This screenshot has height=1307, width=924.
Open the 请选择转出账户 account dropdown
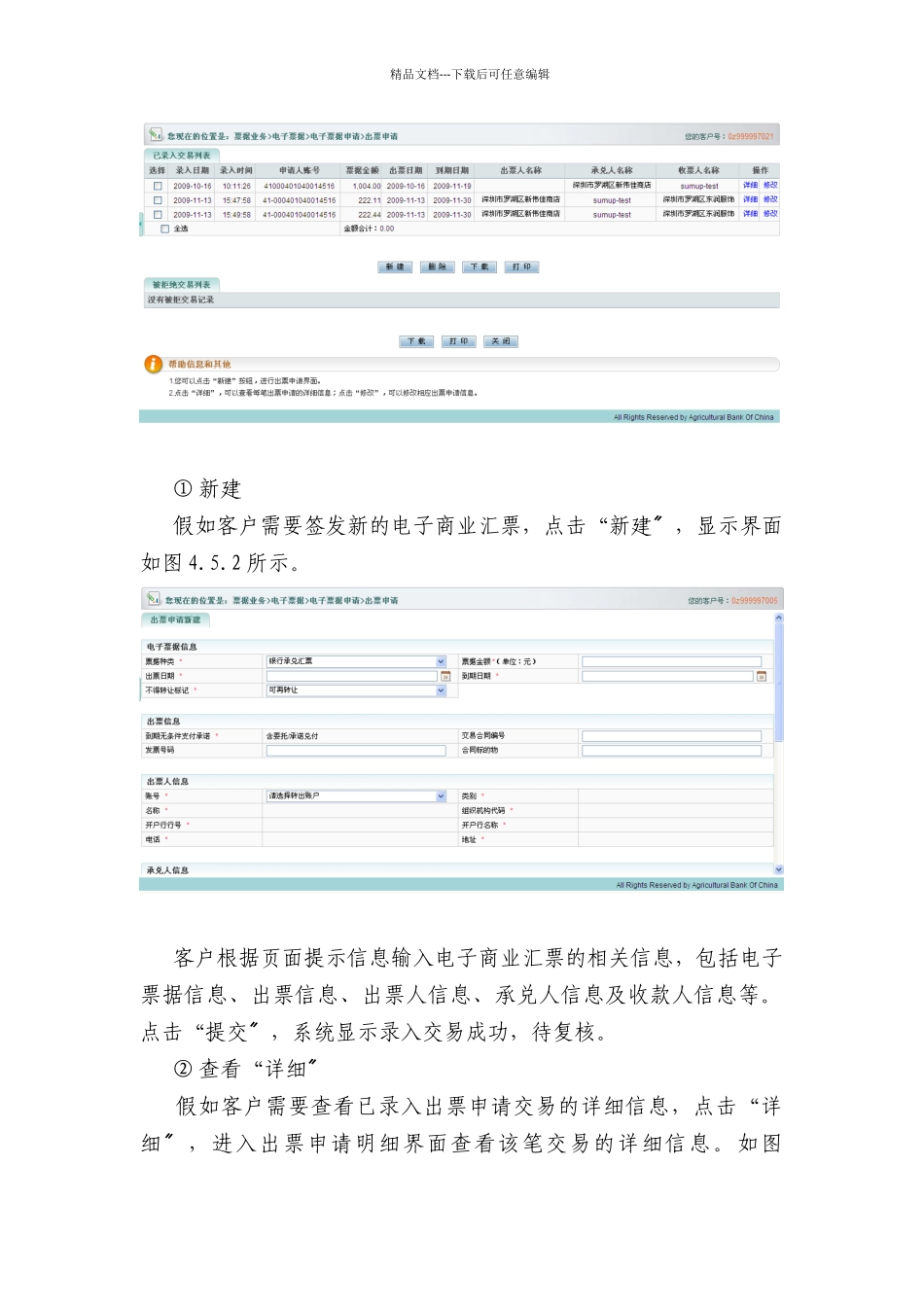coord(356,795)
